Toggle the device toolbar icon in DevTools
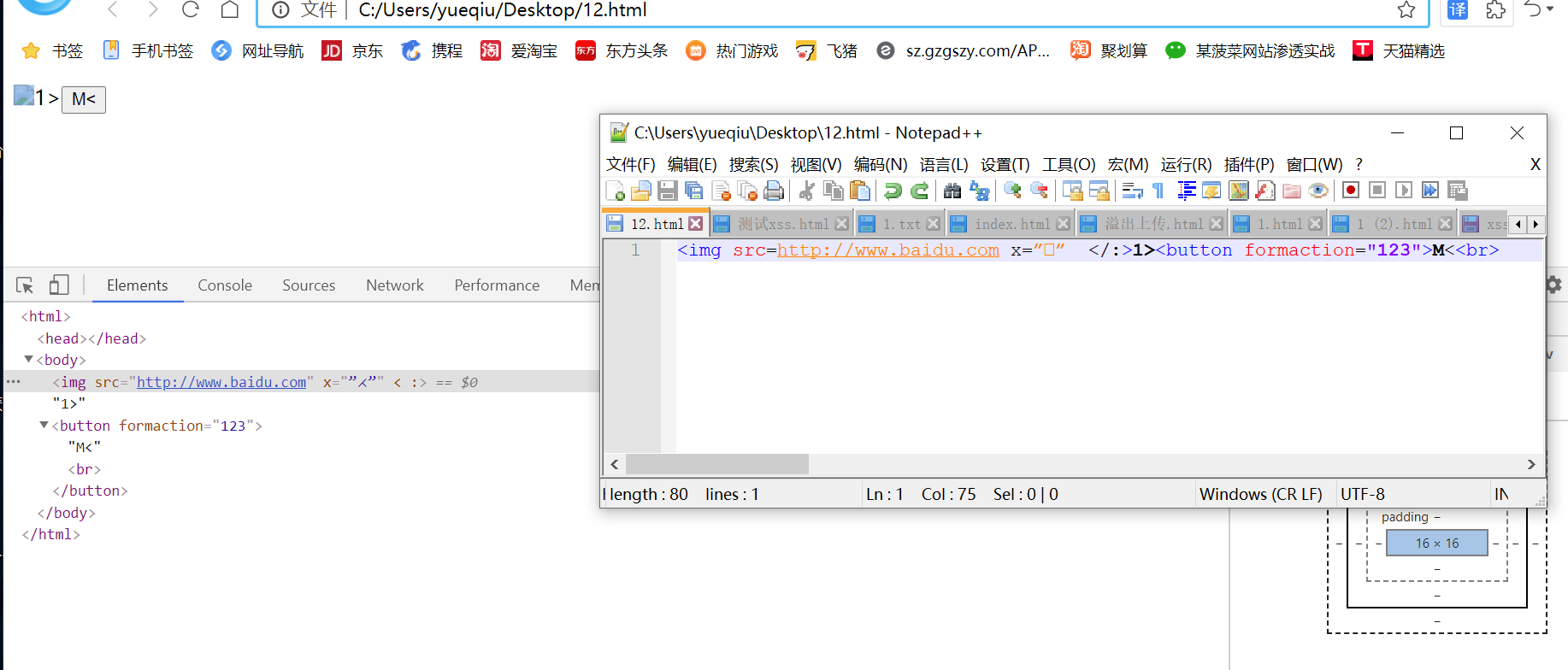Image resolution: width=1568 pixels, height=670 pixels. [x=59, y=285]
